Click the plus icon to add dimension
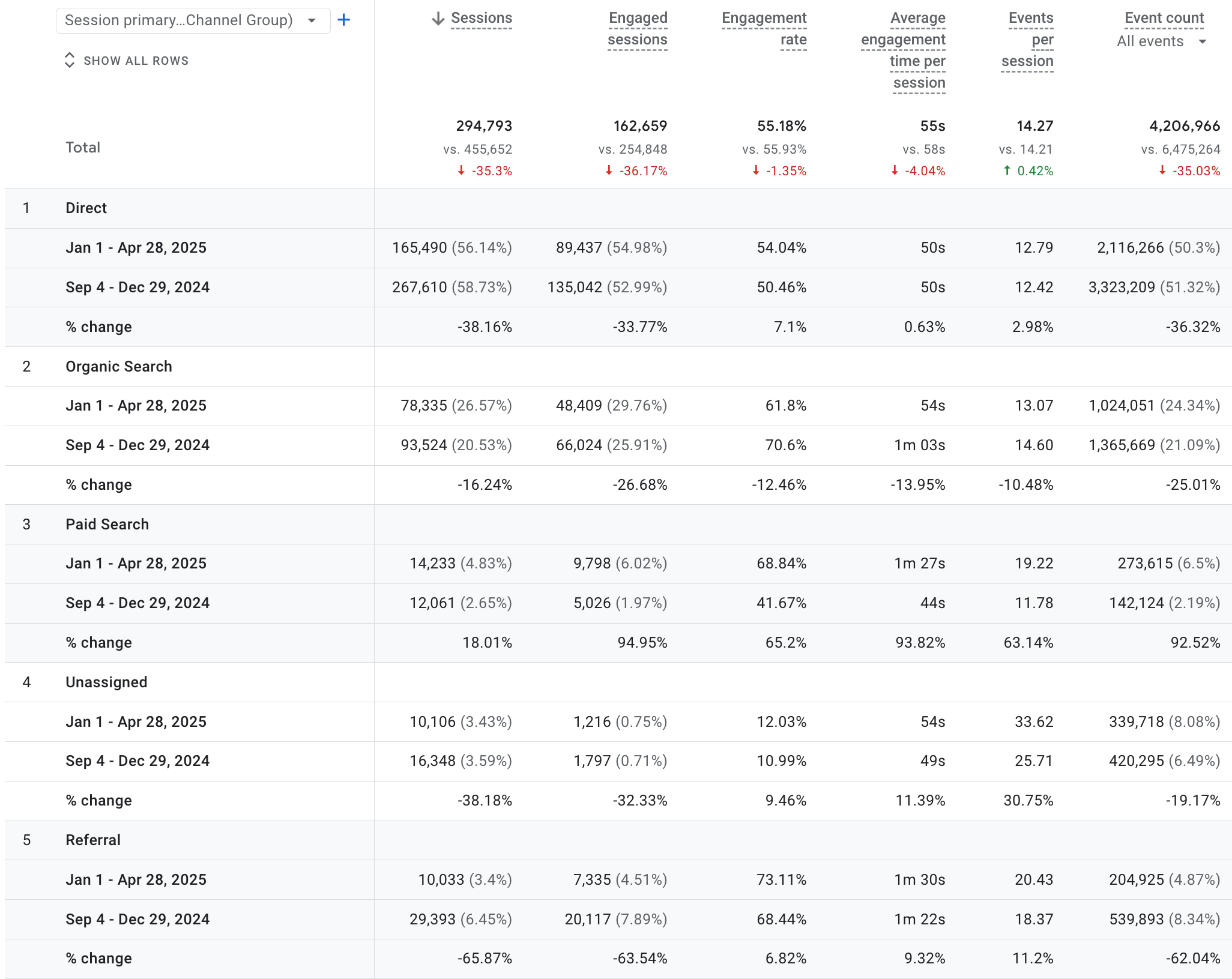 (343, 20)
